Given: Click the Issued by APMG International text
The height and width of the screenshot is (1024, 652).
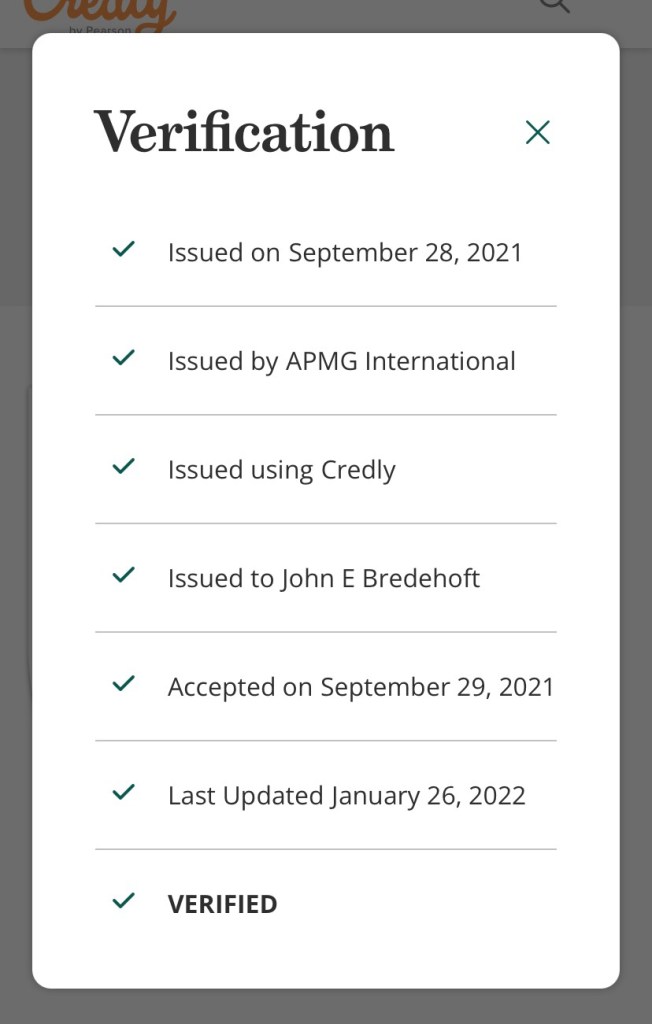Looking at the screenshot, I should 341,361.
